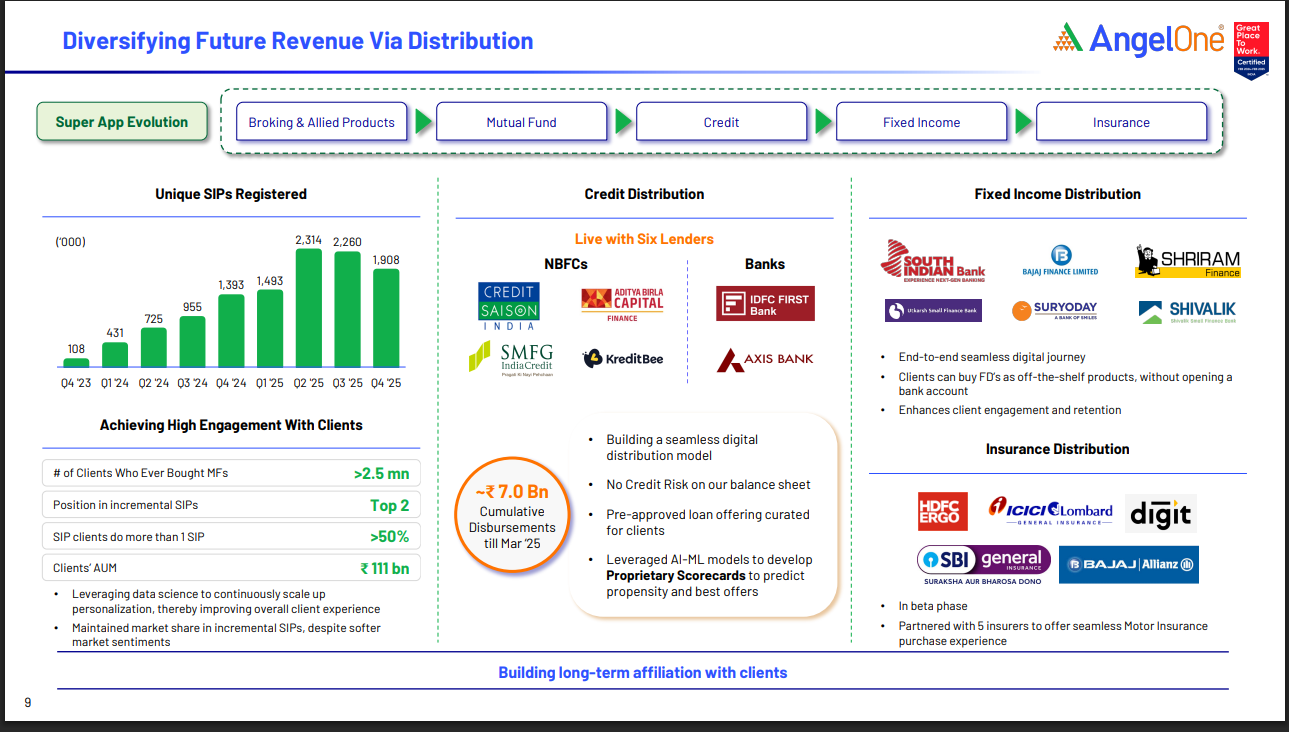The image size is (1289, 732).
Task: Click the Q4 '25 bar labeled 1,908
Action: click(386, 319)
